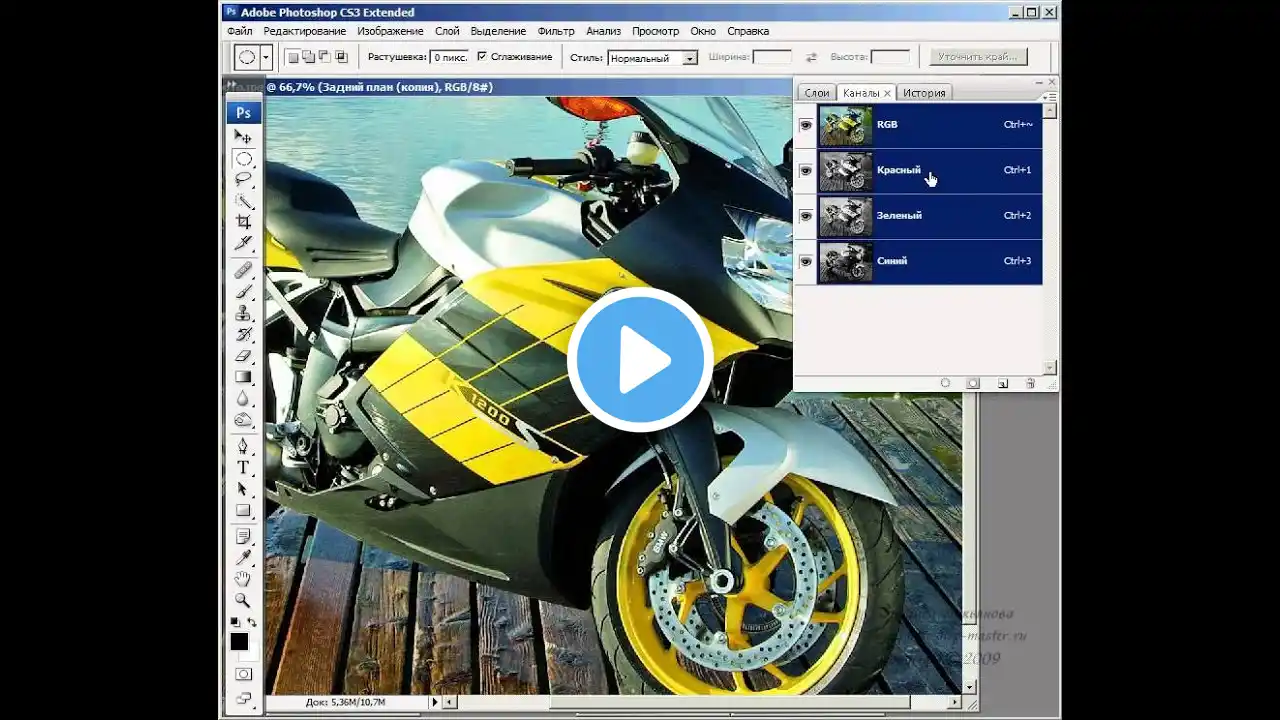Open the Фильтр menu
Viewport: 1280px width, 720px height.
click(x=556, y=31)
